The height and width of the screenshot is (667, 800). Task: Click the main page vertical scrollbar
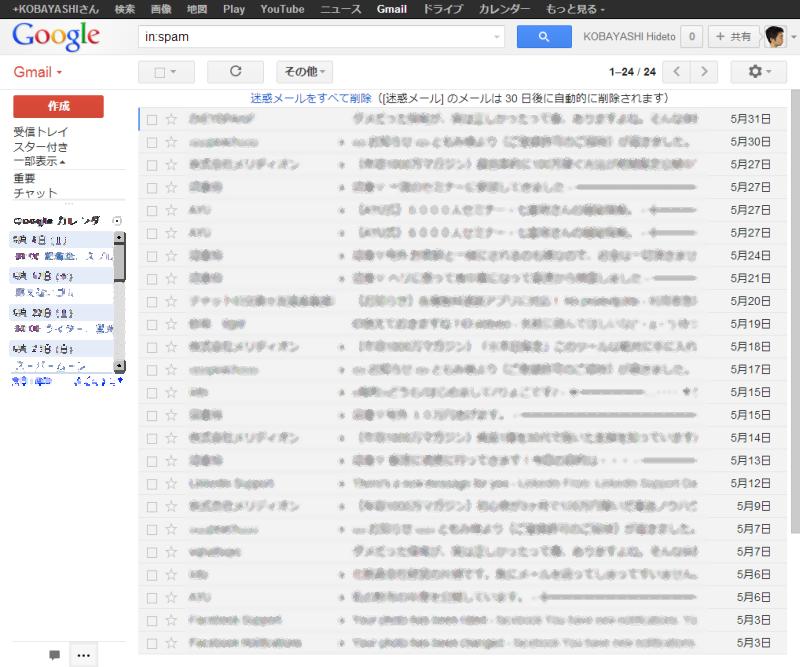(795, 311)
